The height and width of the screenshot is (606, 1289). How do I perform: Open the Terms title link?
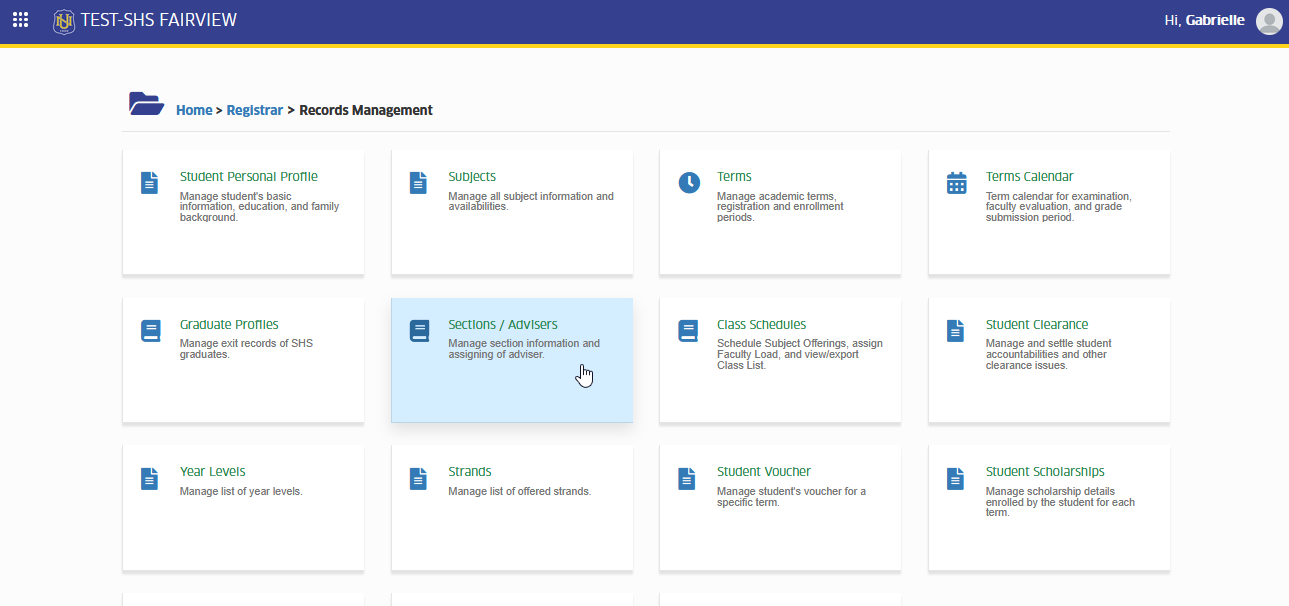(734, 176)
